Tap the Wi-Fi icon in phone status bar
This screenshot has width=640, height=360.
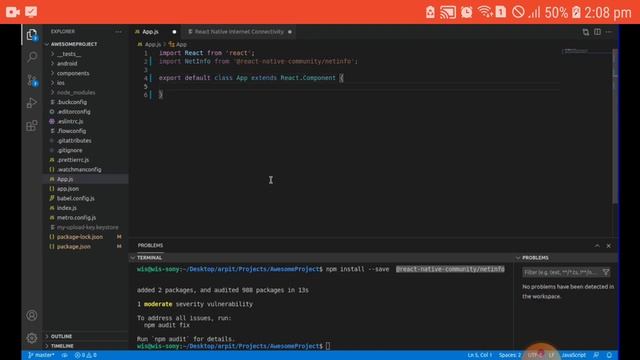pos(484,12)
